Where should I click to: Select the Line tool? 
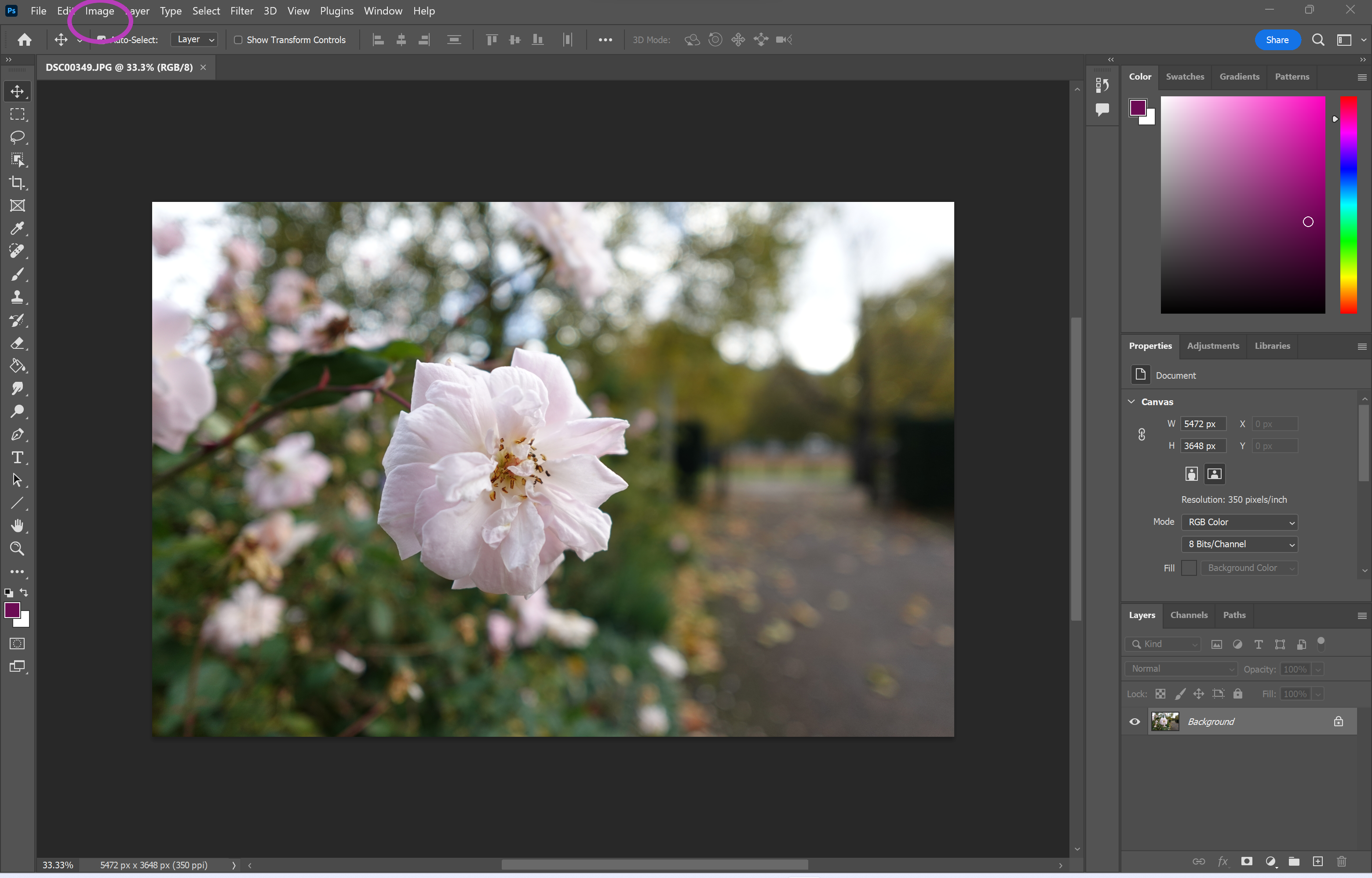click(17, 503)
